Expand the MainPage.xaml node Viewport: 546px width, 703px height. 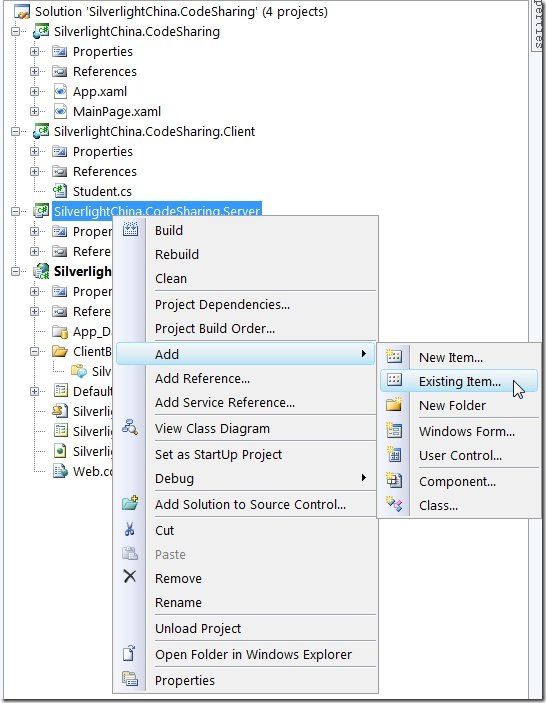(x=35, y=111)
